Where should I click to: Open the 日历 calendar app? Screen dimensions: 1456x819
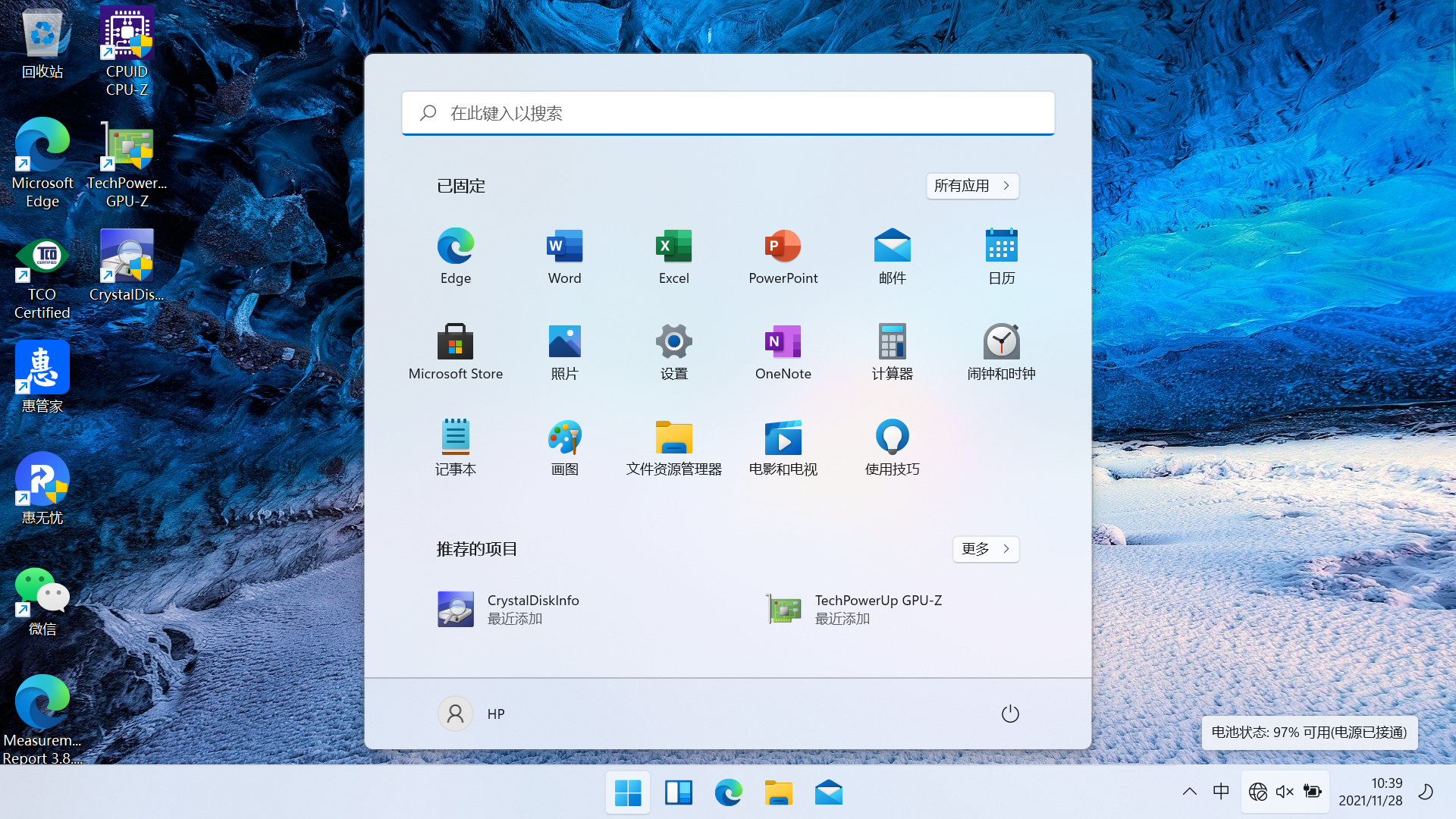[x=1002, y=256]
